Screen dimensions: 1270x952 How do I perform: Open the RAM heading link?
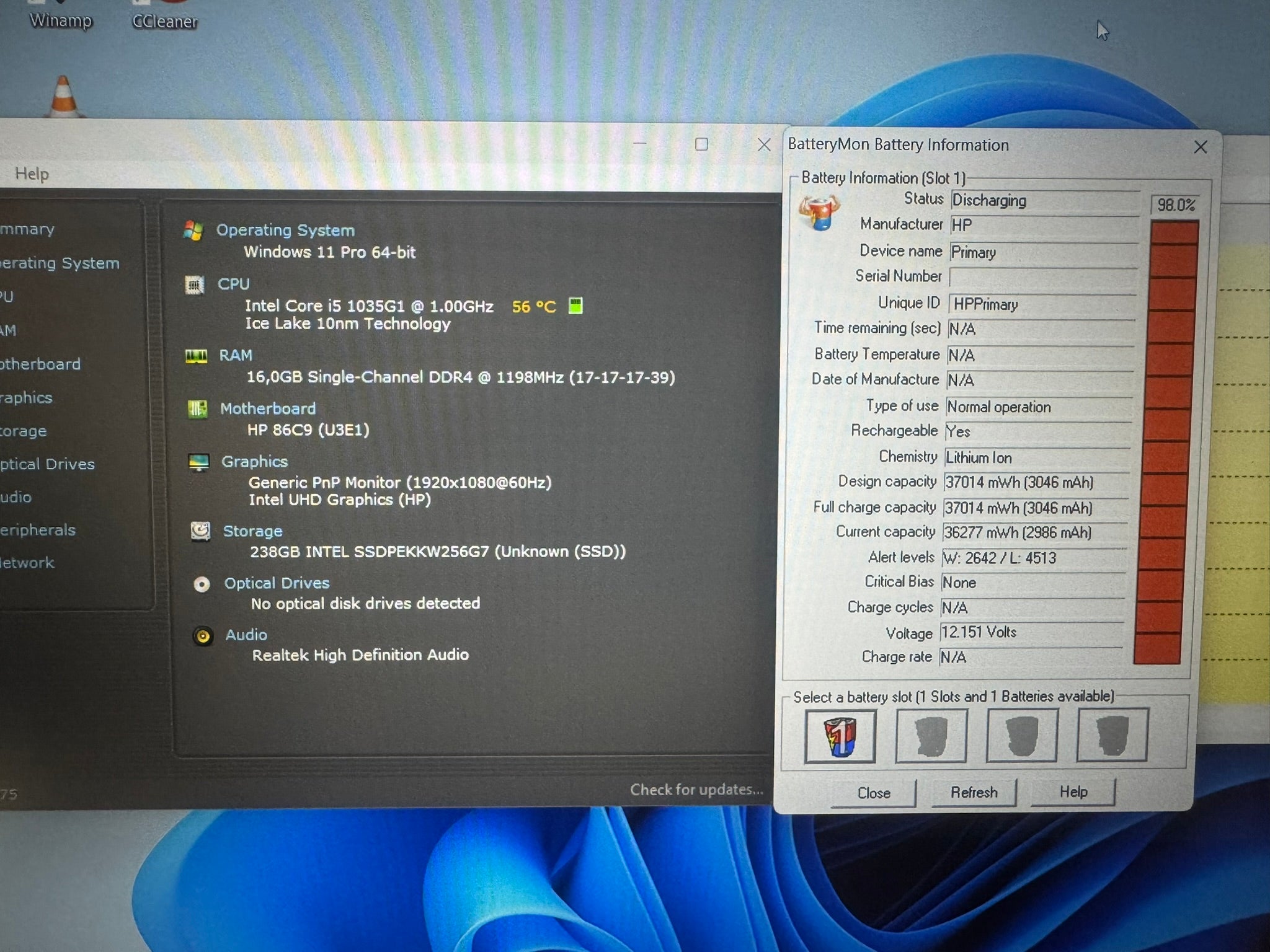pyautogui.click(x=236, y=356)
